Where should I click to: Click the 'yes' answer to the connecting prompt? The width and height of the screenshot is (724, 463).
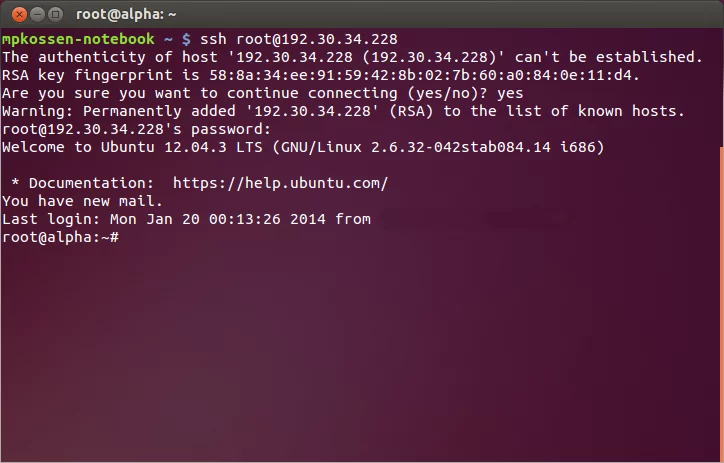(510, 94)
